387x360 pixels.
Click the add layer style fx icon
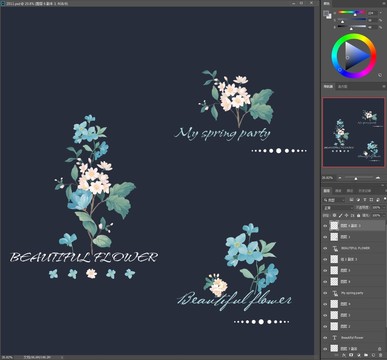click(344, 355)
